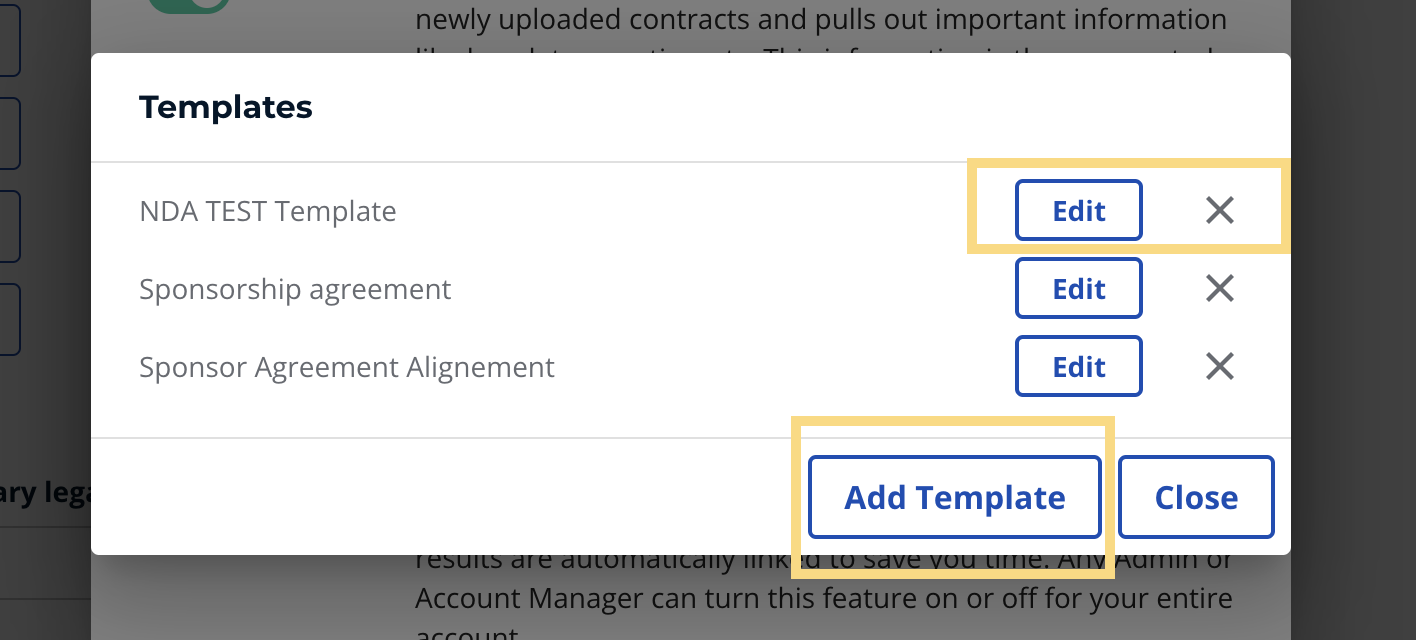Edit the Sponsorship agreement template
Viewport: 1416px width, 640px height.
1078,289
